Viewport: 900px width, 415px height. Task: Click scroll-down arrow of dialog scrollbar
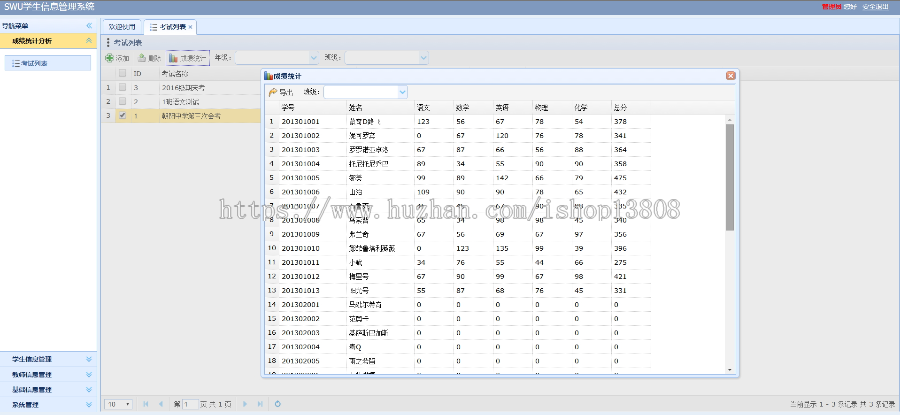point(730,370)
